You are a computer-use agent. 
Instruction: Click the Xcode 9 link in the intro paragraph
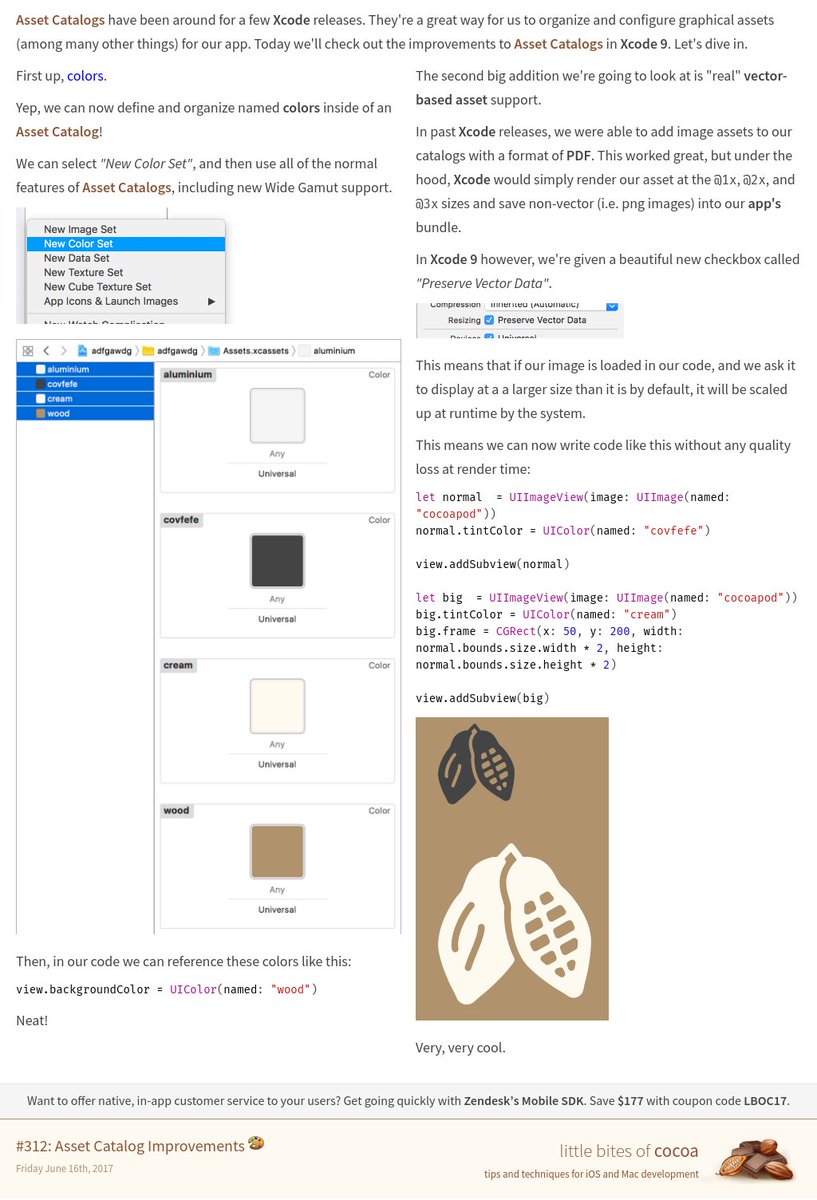(x=642, y=44)
